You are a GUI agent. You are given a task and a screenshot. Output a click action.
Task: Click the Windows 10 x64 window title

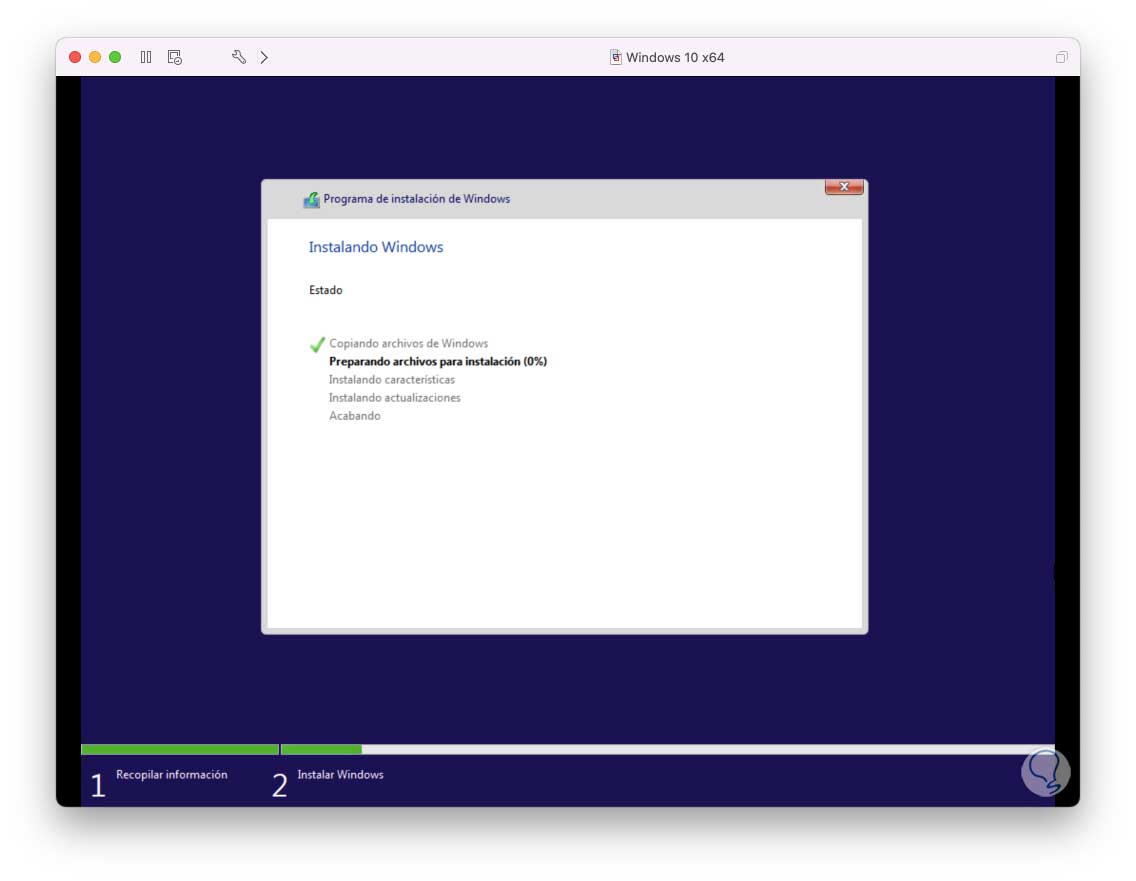click(674, 57)
